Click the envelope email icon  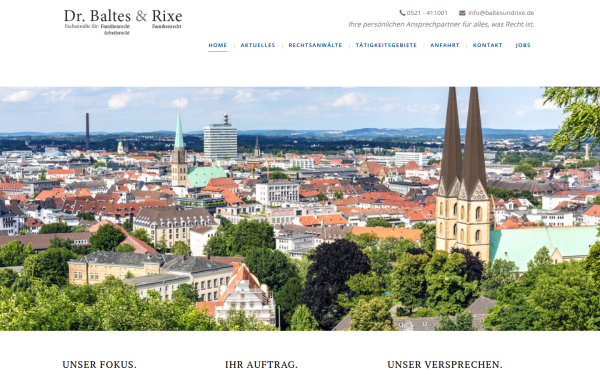coord(462,13)
